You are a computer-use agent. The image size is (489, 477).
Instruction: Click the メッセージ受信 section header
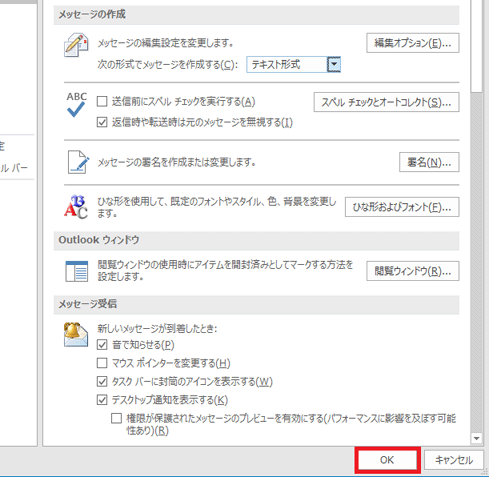point(256,304)
